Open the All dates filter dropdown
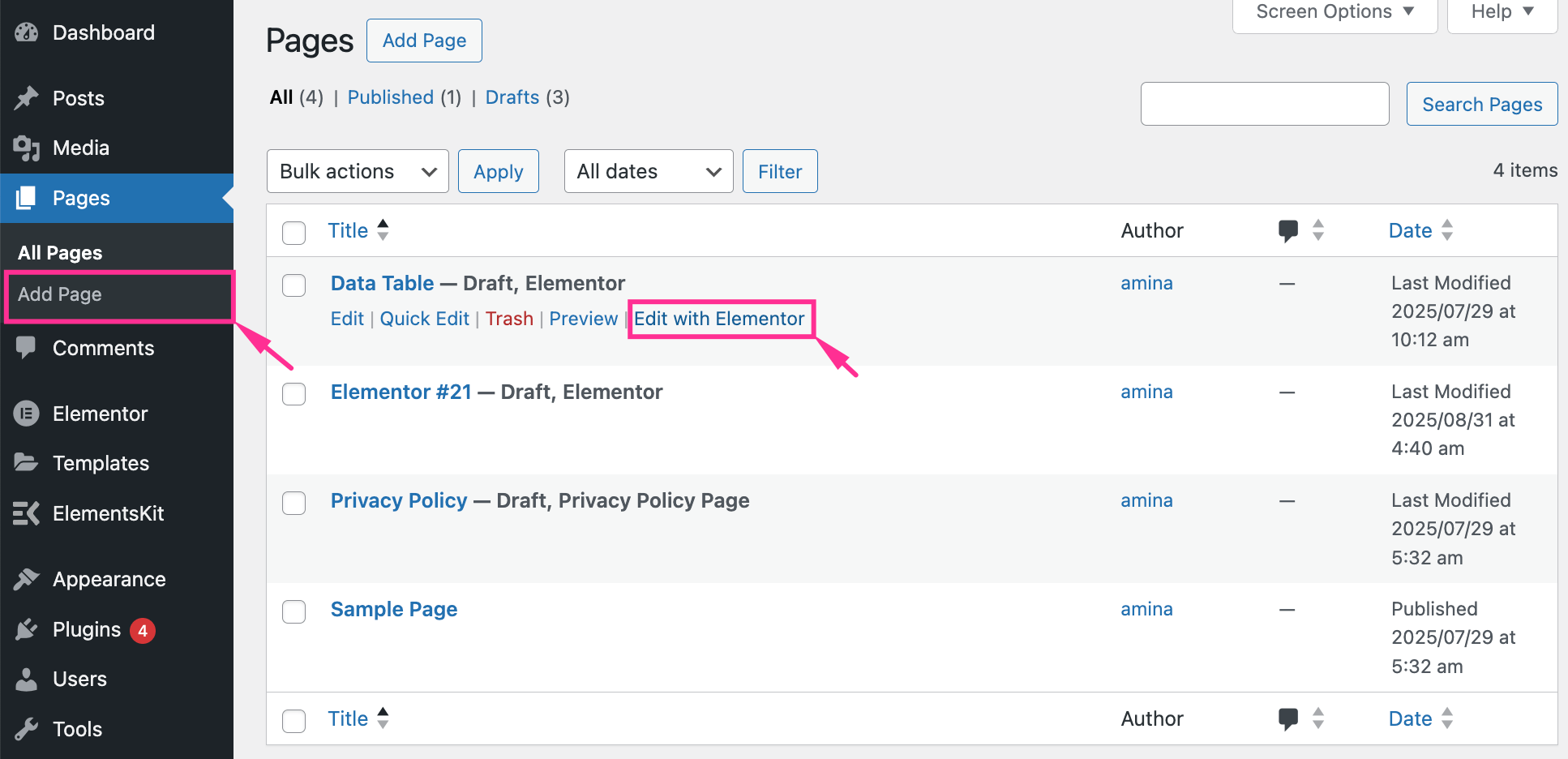 coord(648,171)
